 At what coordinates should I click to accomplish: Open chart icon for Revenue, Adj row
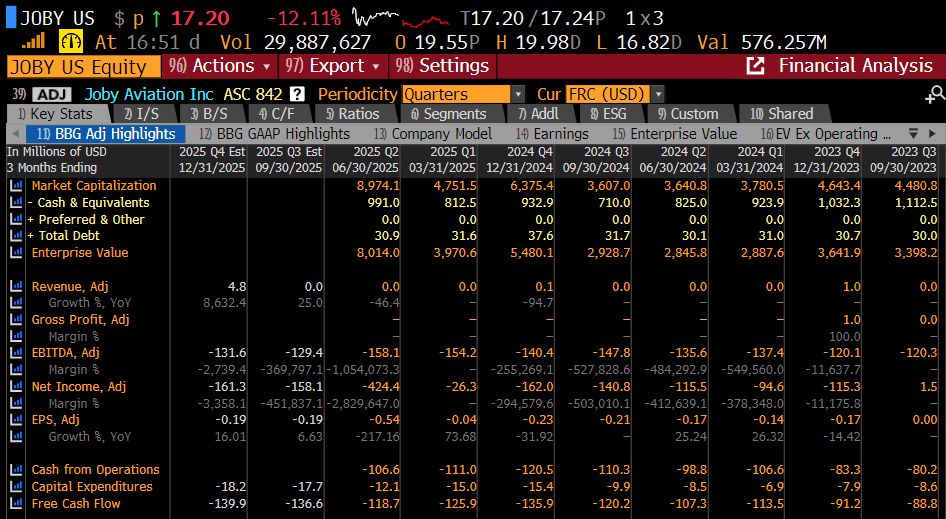[x=16, y=287]
